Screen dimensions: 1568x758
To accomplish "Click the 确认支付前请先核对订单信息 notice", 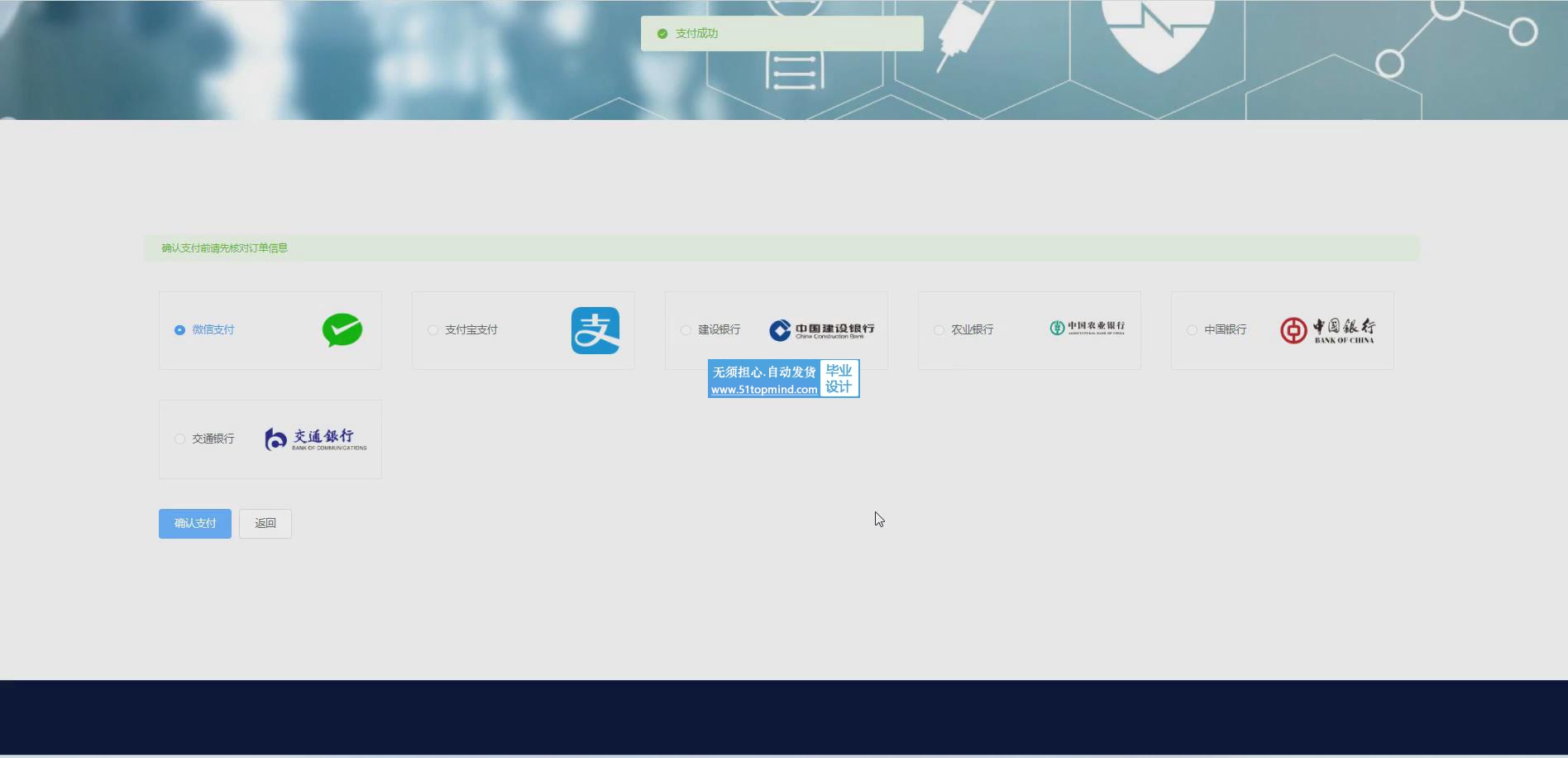I will [782, 248].
